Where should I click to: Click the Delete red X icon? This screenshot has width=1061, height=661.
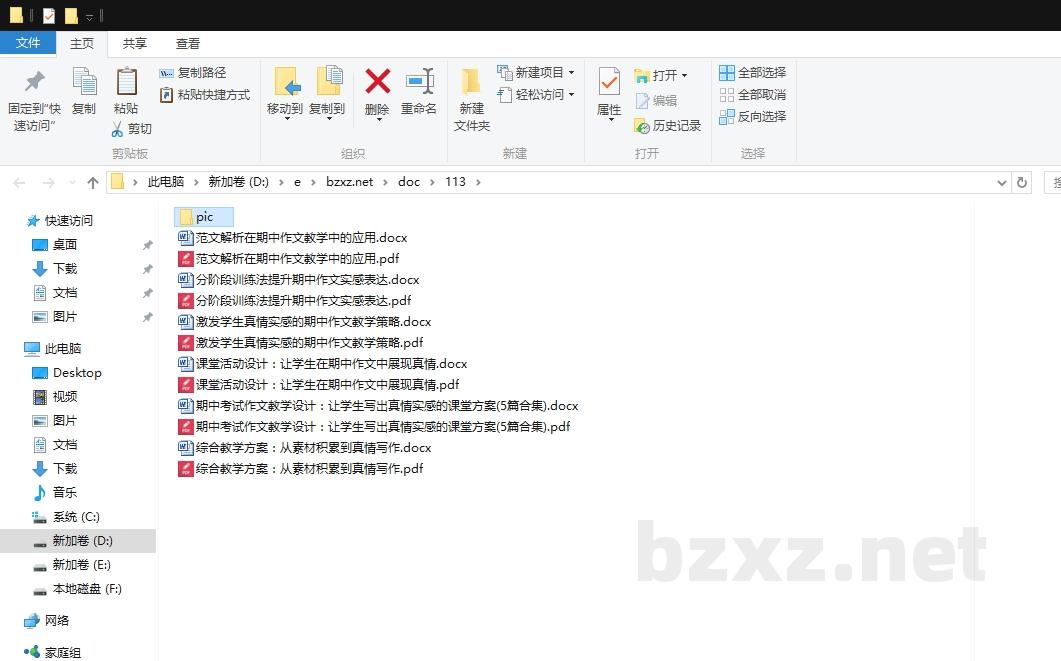click(x=377, y=82)
